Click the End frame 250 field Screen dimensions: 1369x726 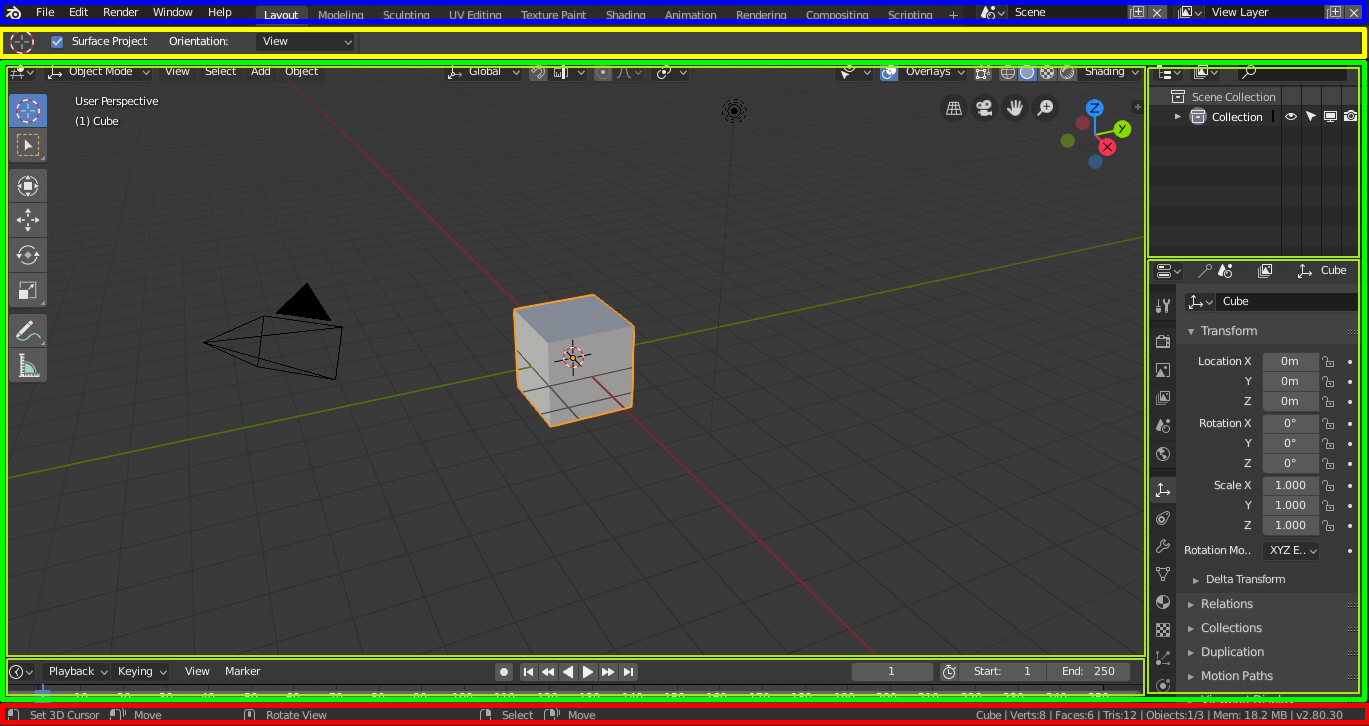(1090, 672)
